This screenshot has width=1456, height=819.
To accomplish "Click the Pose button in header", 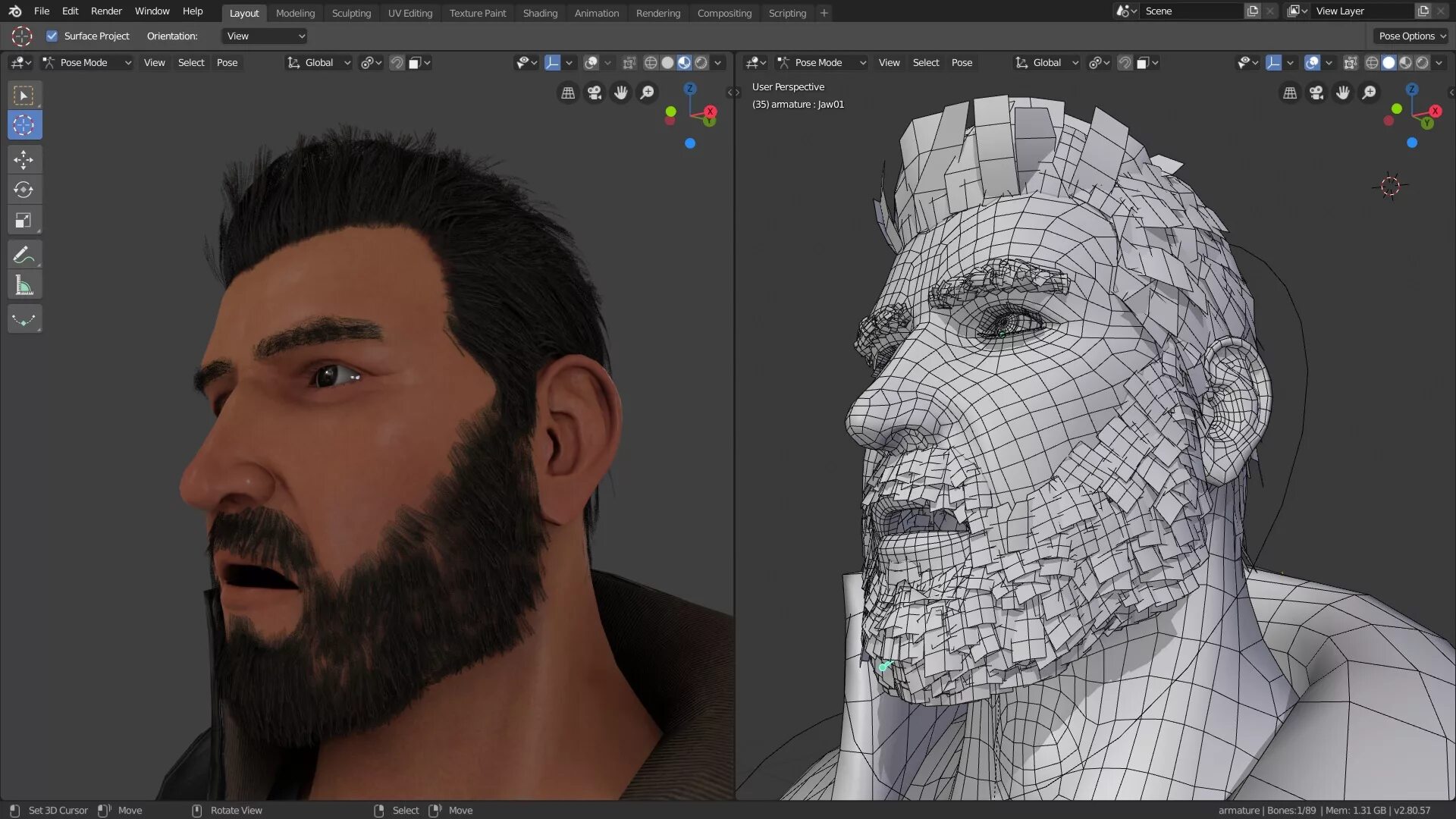I will (226, 62).
